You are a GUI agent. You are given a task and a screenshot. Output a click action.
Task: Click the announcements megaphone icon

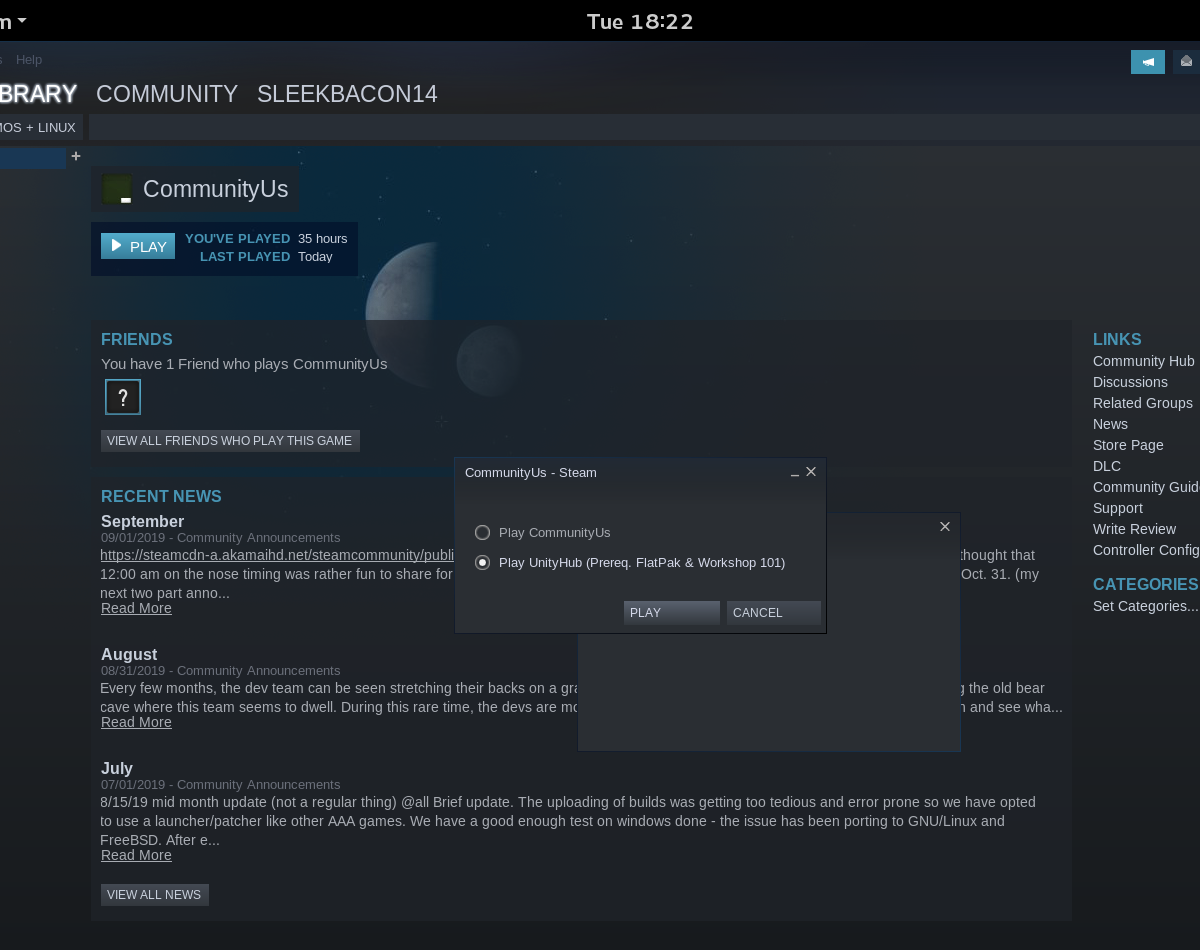click(1148, 62)
